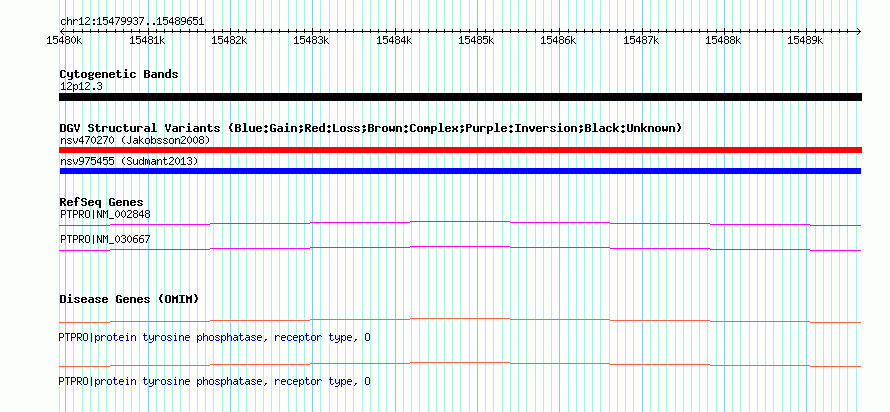Click the chr12:15479937..15489651 coordinate label
The image size is (890, 412).
pos(132,22)
